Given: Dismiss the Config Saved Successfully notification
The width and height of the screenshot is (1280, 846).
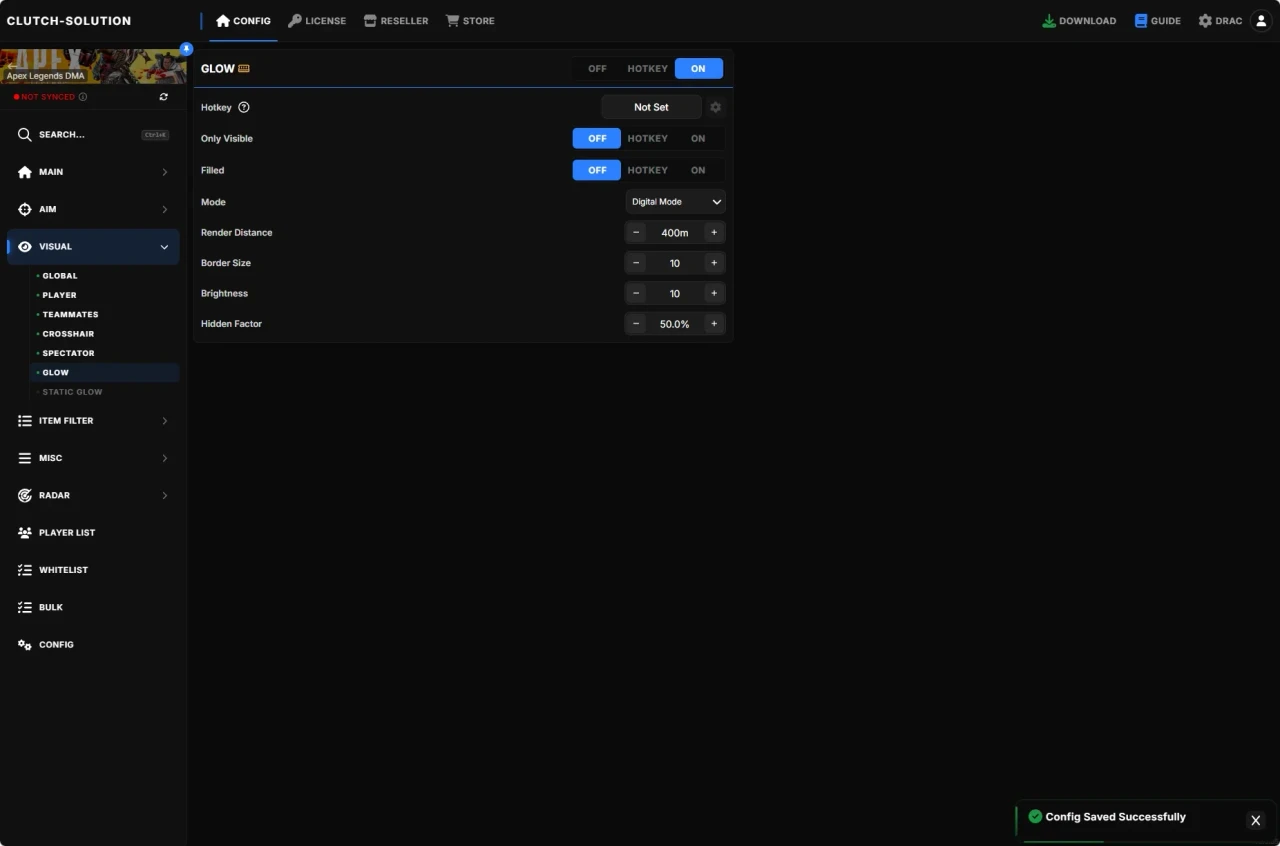Looking at the screenshot, I should [1256, 820].
